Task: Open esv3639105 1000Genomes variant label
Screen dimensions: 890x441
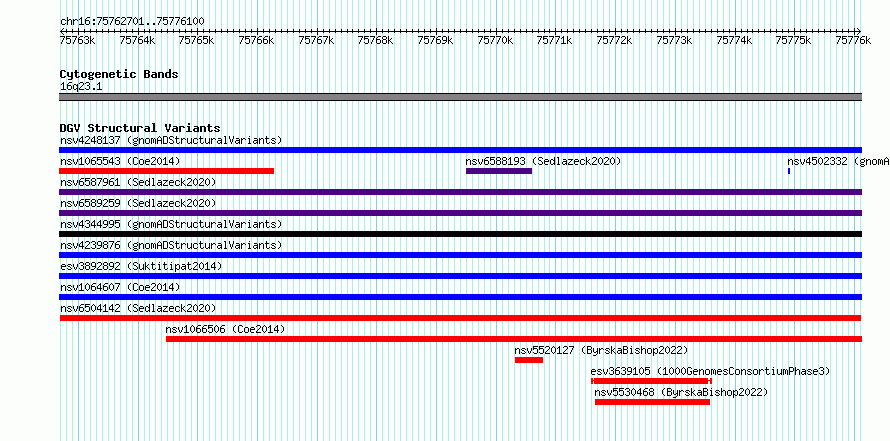Action: (x=710, y=371)
